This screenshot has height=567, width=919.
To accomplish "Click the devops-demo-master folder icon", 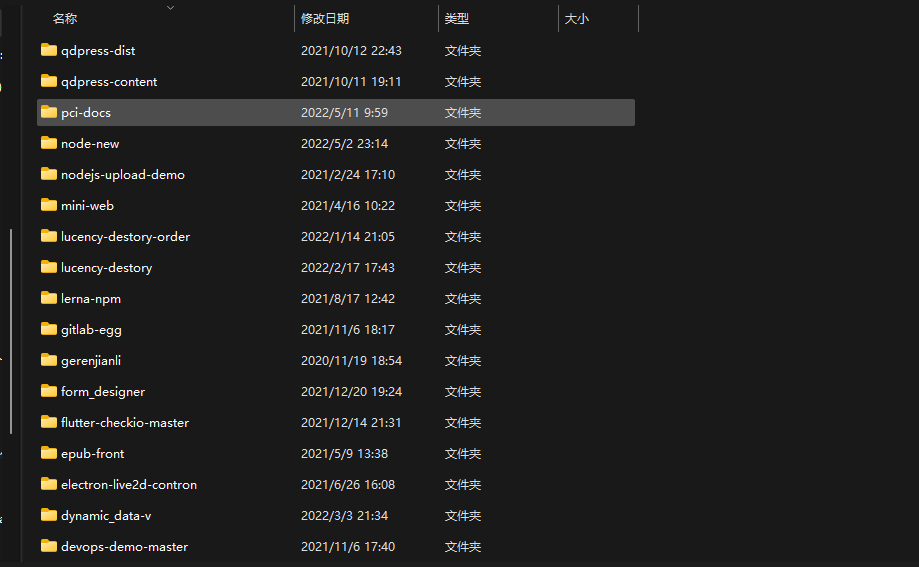I will tap(49, 546).
